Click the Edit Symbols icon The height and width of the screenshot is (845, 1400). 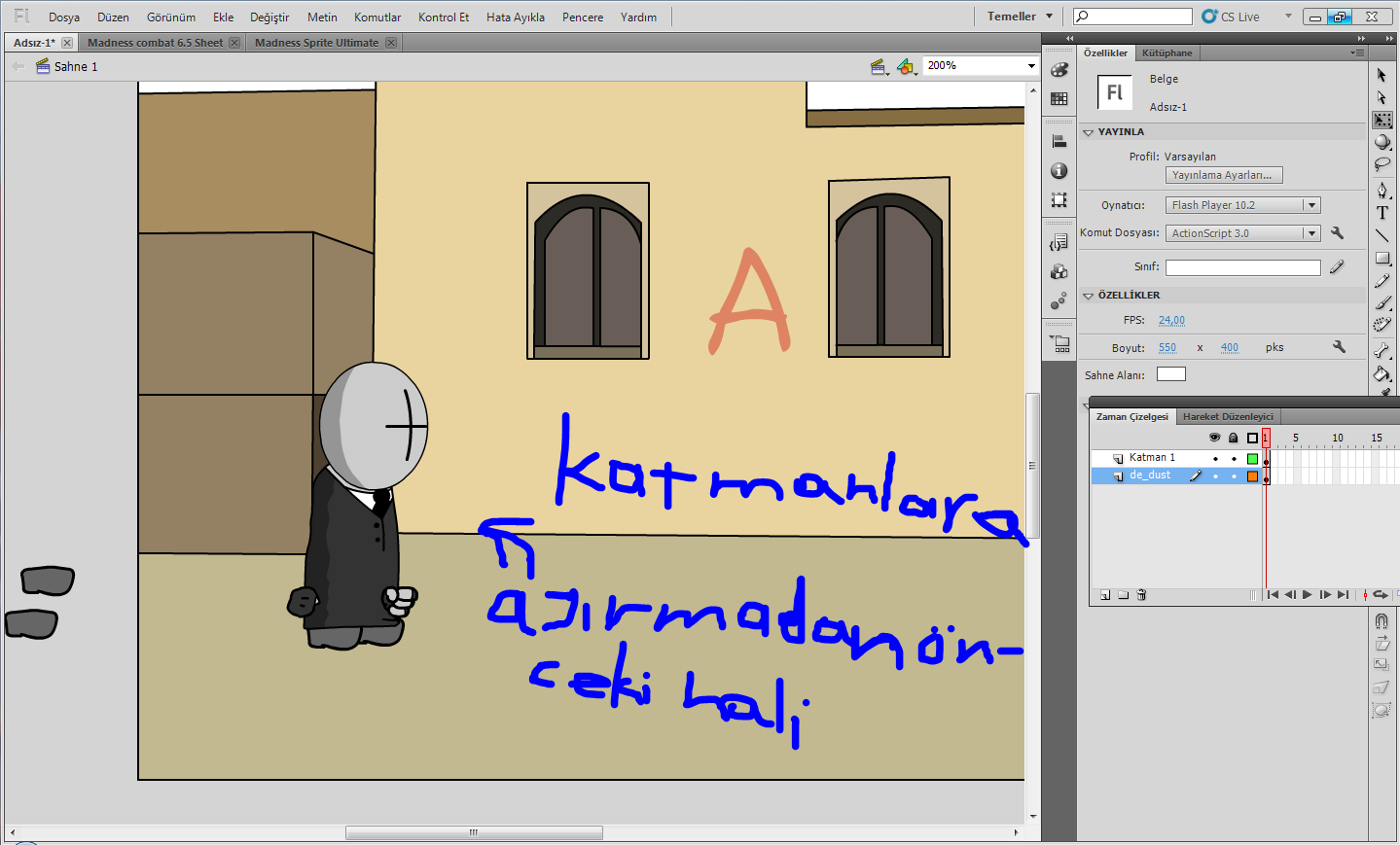click(906, 66)
